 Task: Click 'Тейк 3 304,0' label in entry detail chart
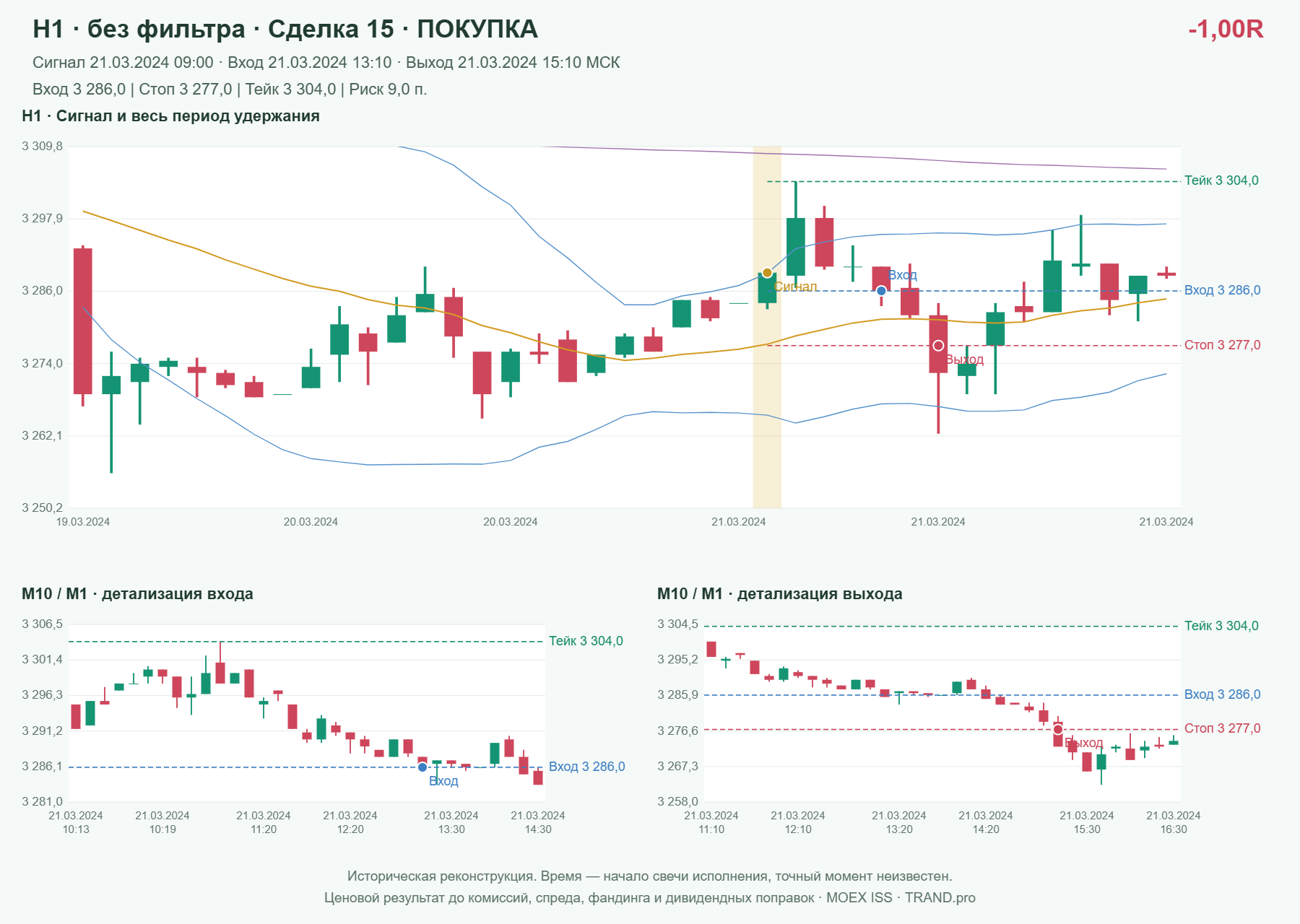(586, 641)
